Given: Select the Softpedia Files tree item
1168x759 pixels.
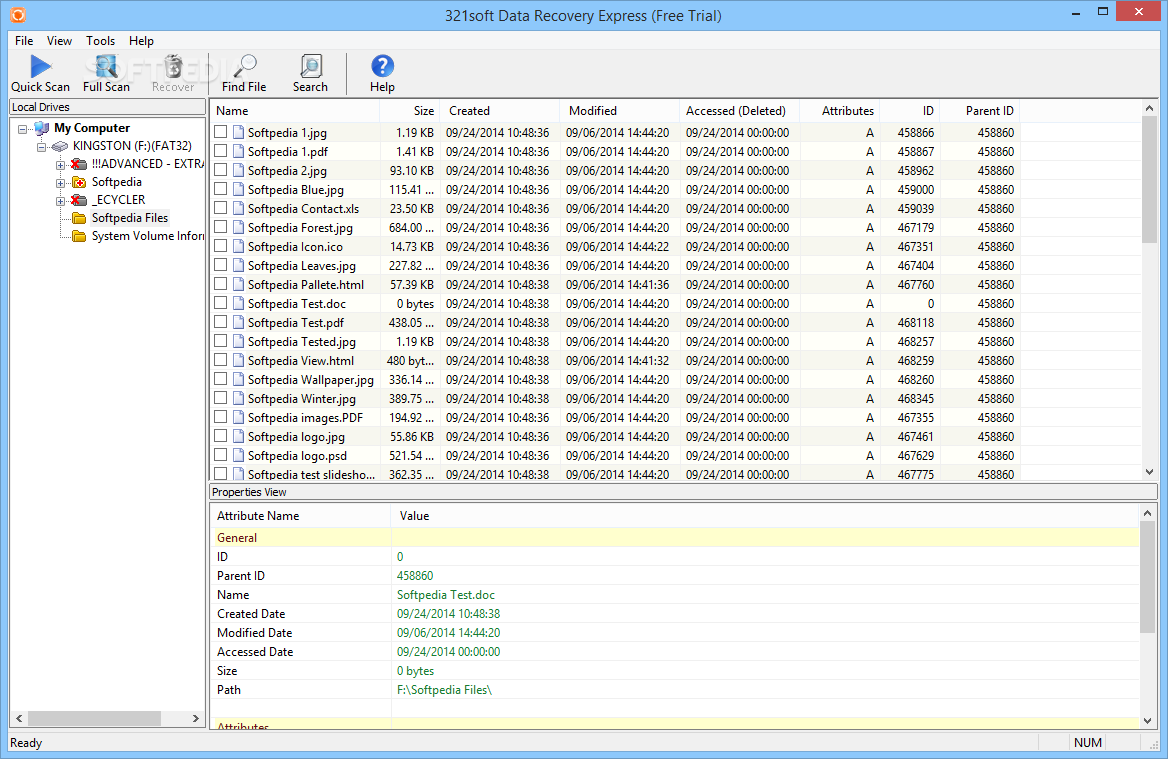Looking at the screenshot, I should 130,218.
